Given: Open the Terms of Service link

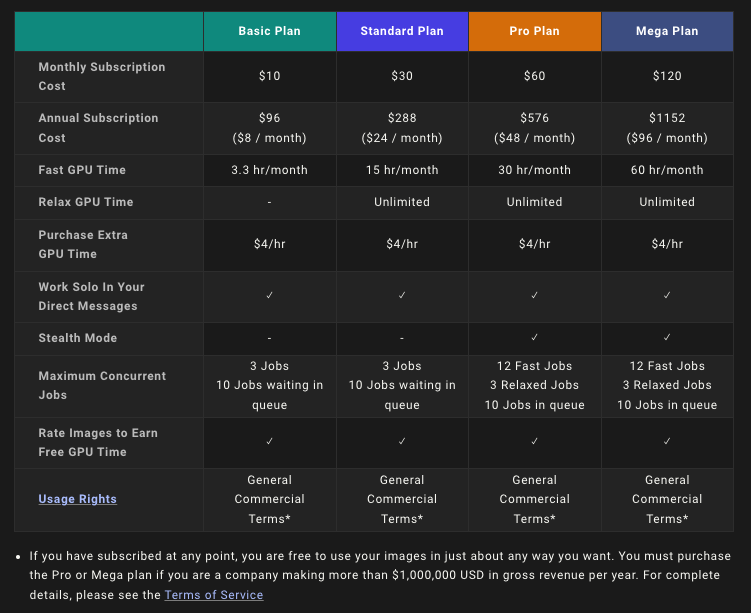Looking at the screenshot, I should click(214, 595).
